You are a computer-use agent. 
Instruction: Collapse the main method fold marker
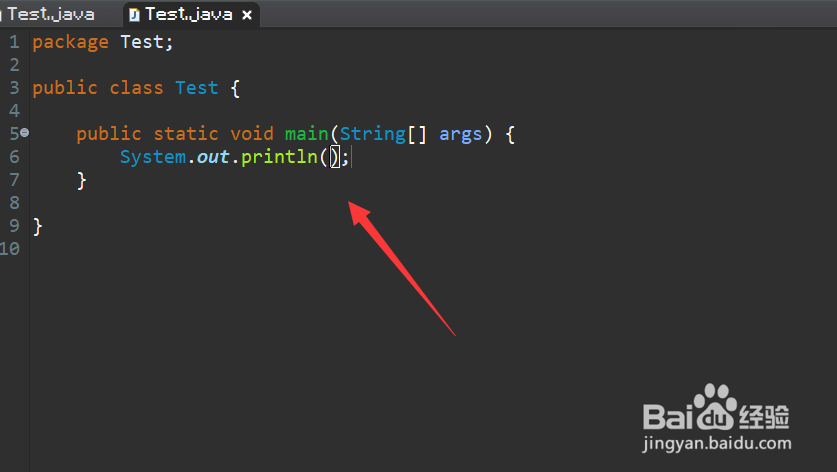pos(25,132)
